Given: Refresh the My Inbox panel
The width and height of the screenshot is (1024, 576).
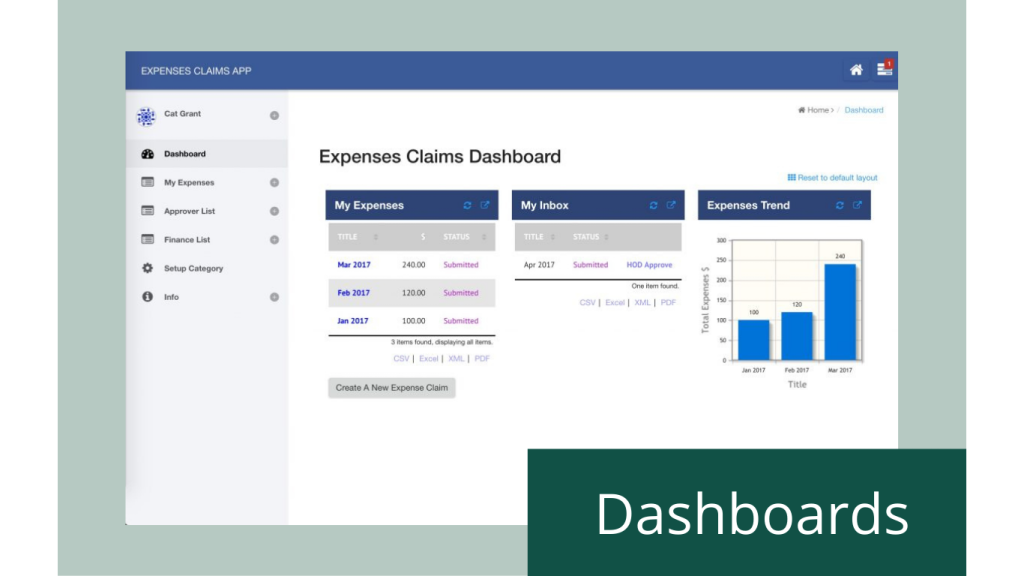Looking at the screenshot, I should tap(654, 205).
